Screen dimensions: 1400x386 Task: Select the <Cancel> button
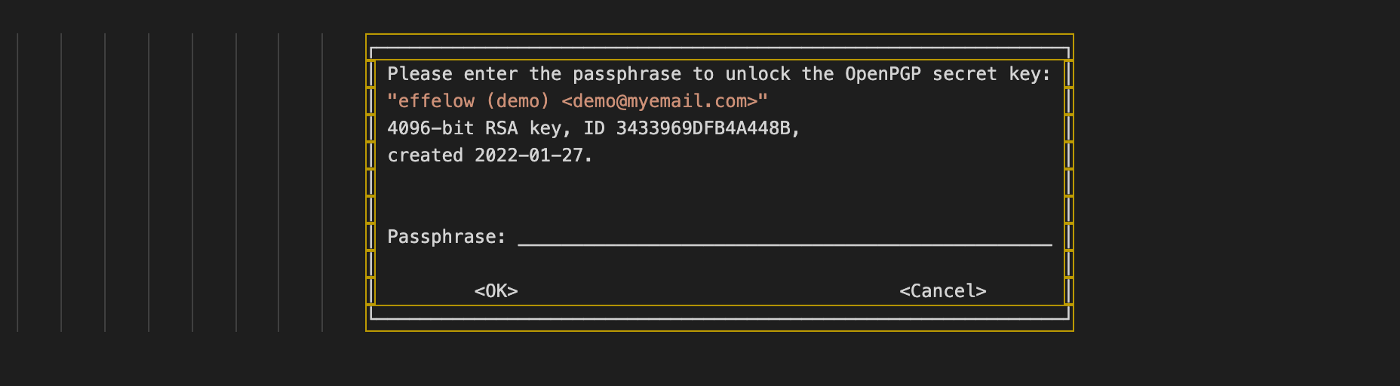[x=943, y=291]
